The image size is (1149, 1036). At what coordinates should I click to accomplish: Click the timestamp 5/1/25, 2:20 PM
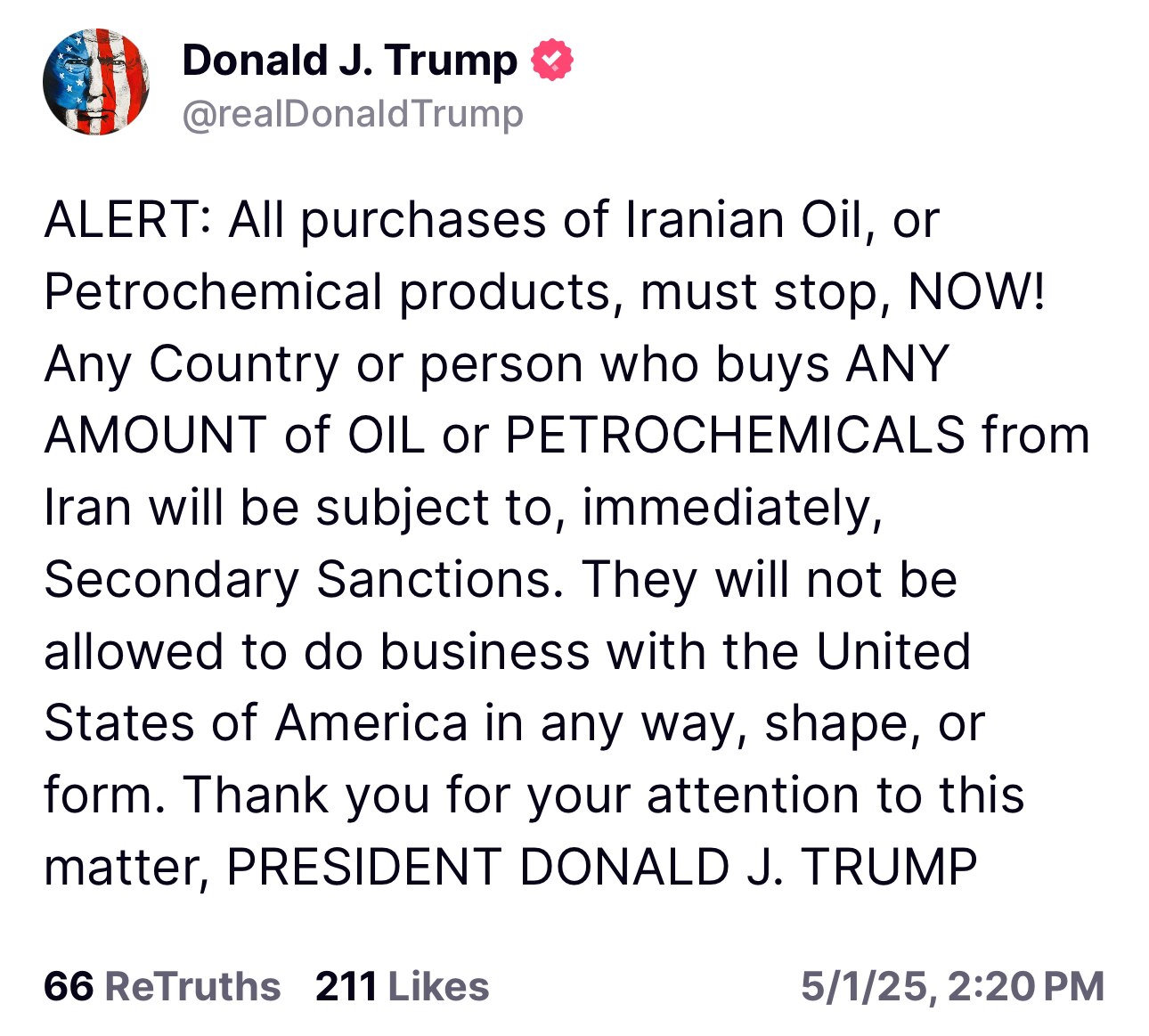coord(953,987)
